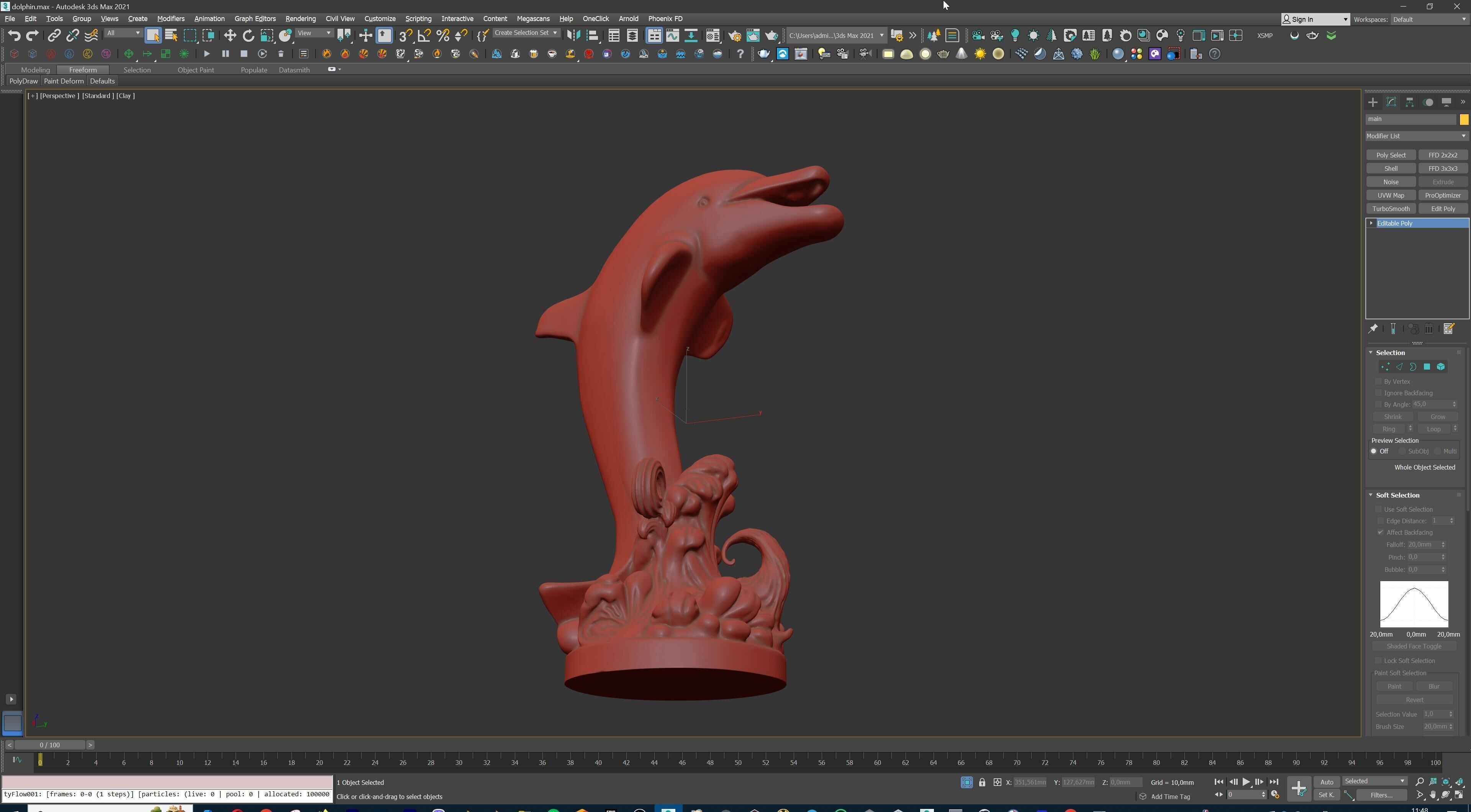The height and width of the screenshot is (812, 1471).
Task: Add the Shell modifier button
Action: coord(1391,169)
